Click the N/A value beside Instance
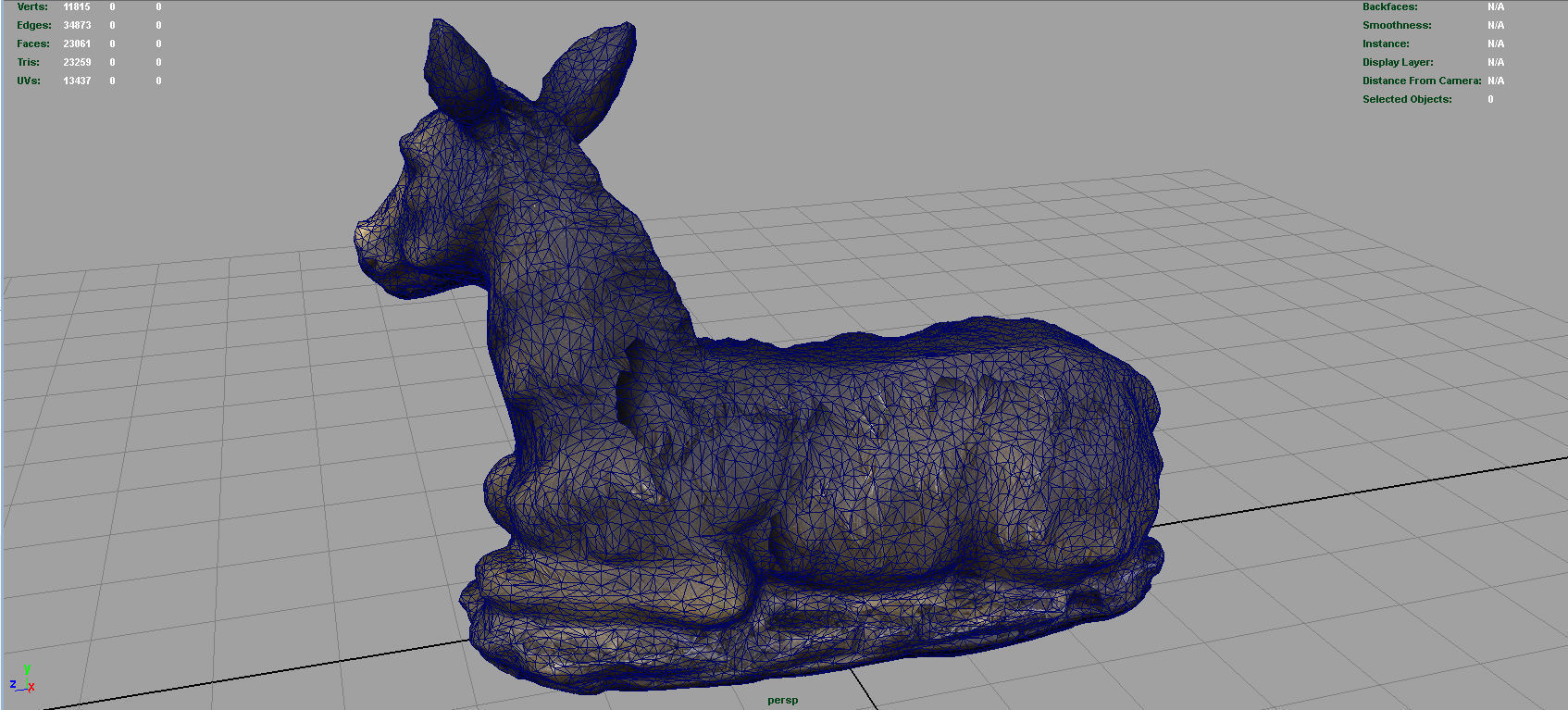The image size is (1568, 710). (1496, 44)
